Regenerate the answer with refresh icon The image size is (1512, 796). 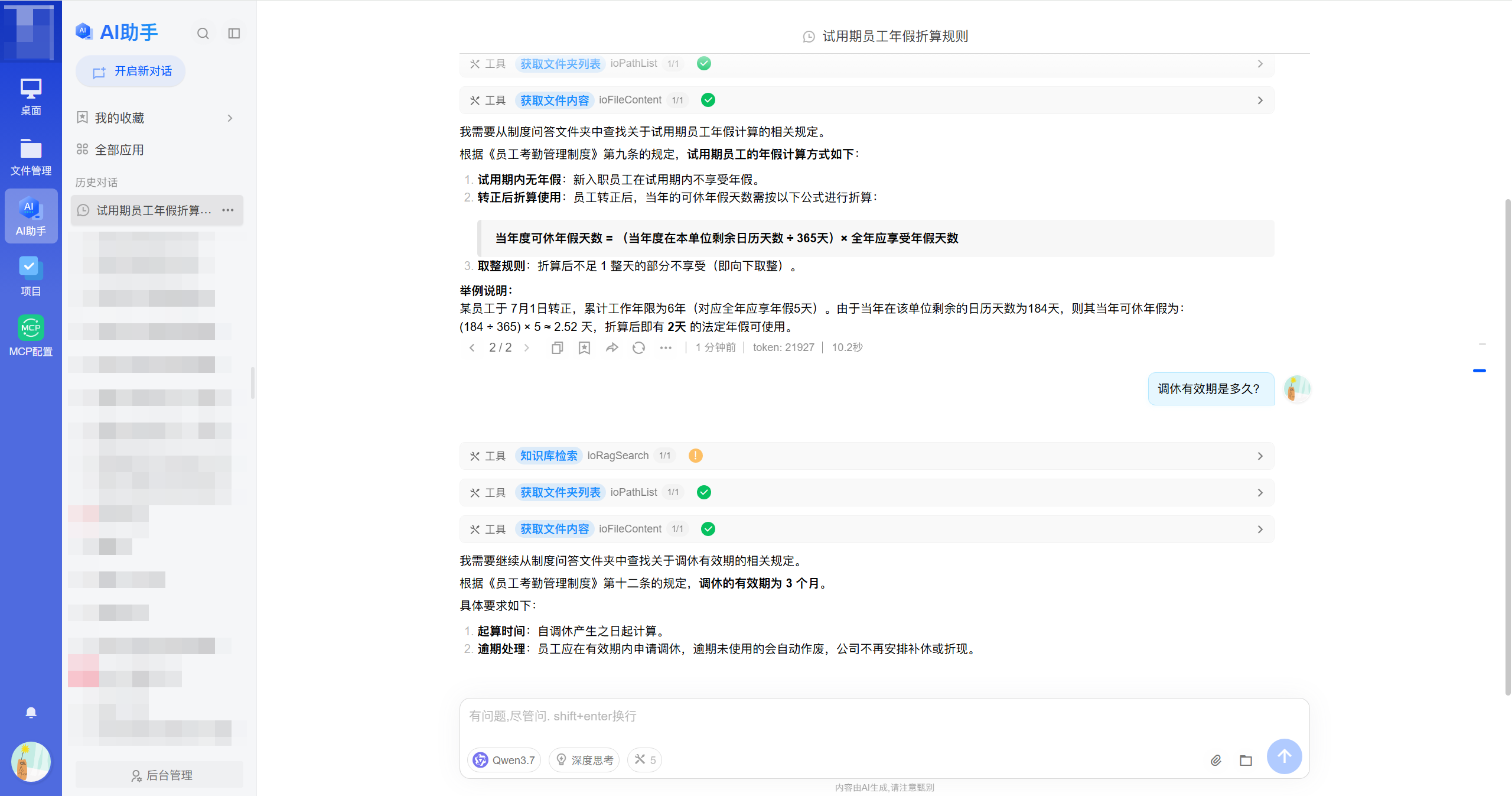pos(638,347)
